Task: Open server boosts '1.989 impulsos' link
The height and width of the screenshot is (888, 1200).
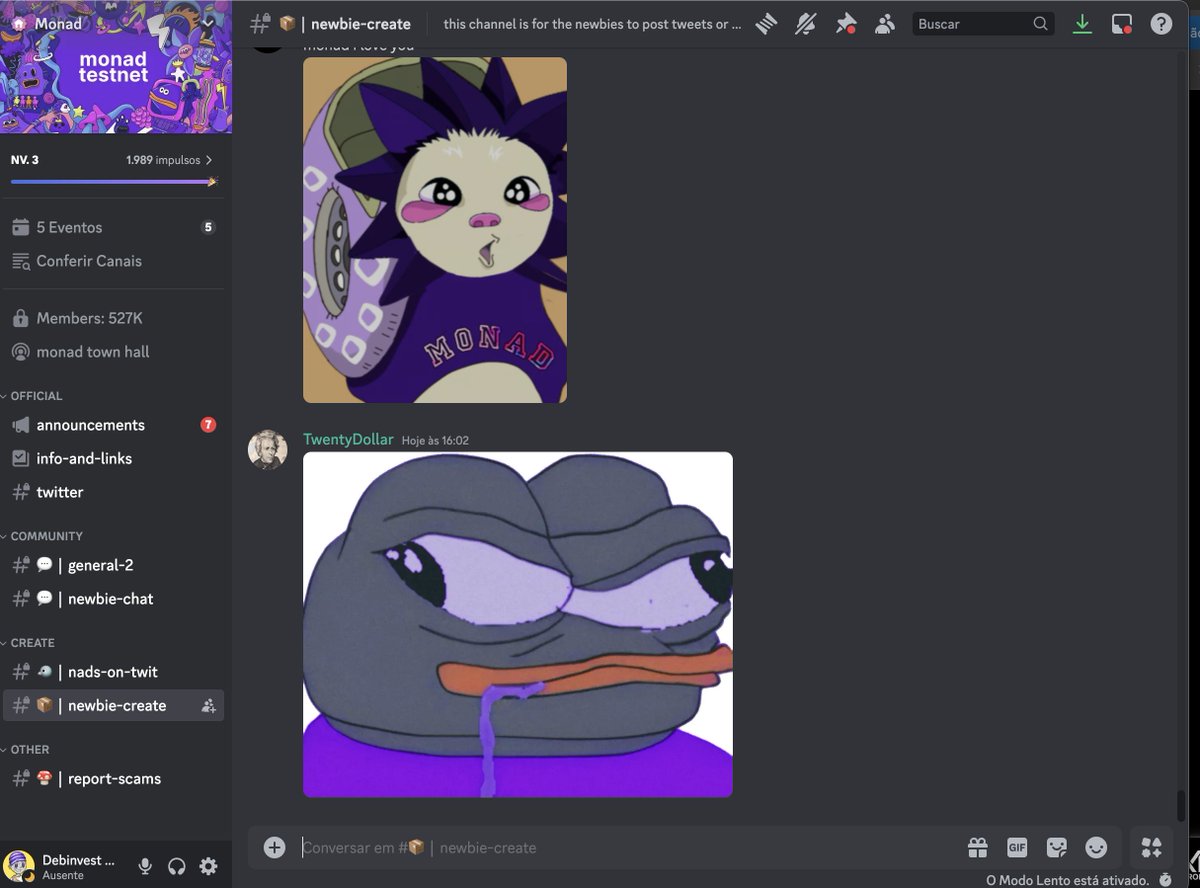Action: [169, 160]
